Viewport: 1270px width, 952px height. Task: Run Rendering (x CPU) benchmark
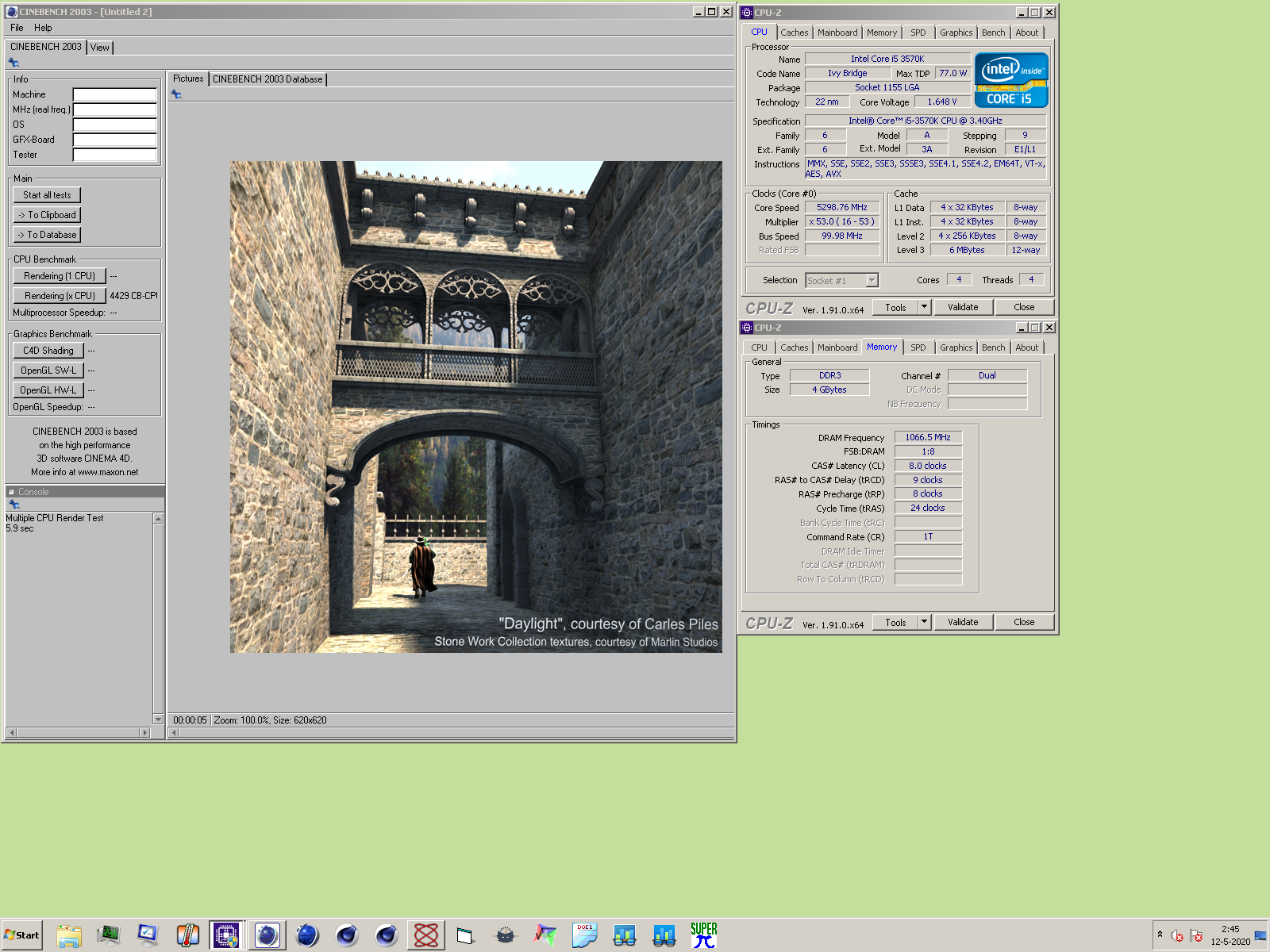coord(60,296)
